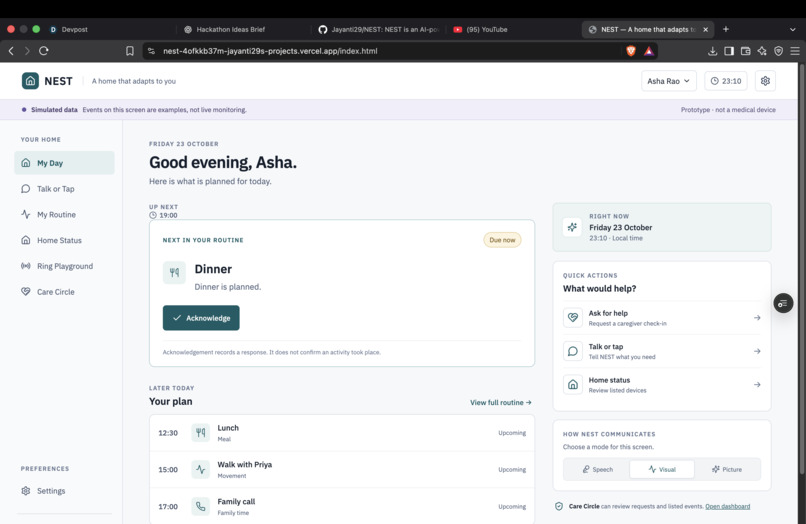Click the Family call phone icon

pos(200,507)
